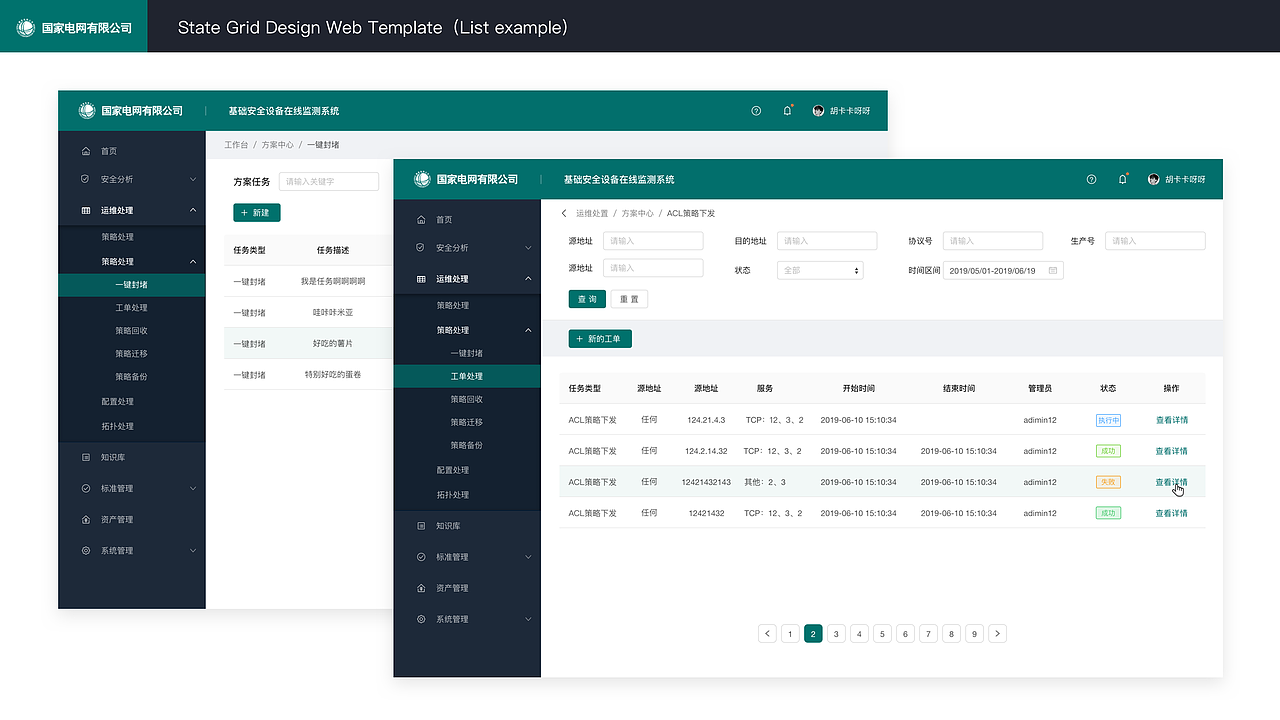The image size is (1280, 720).
Task: Click the 知识库 icon in the back window sidebar
Action: (x=86, y=457)
